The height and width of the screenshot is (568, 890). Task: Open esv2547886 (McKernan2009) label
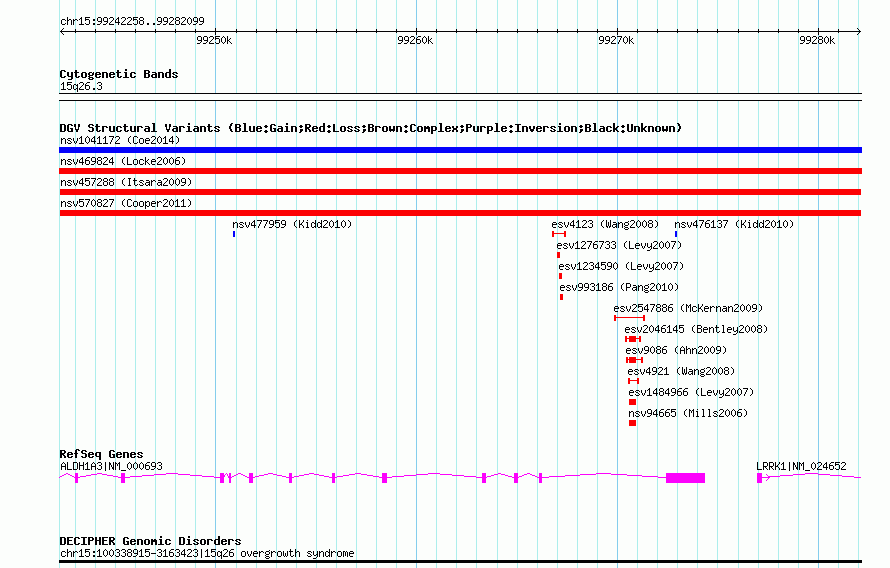click(689, 308)
